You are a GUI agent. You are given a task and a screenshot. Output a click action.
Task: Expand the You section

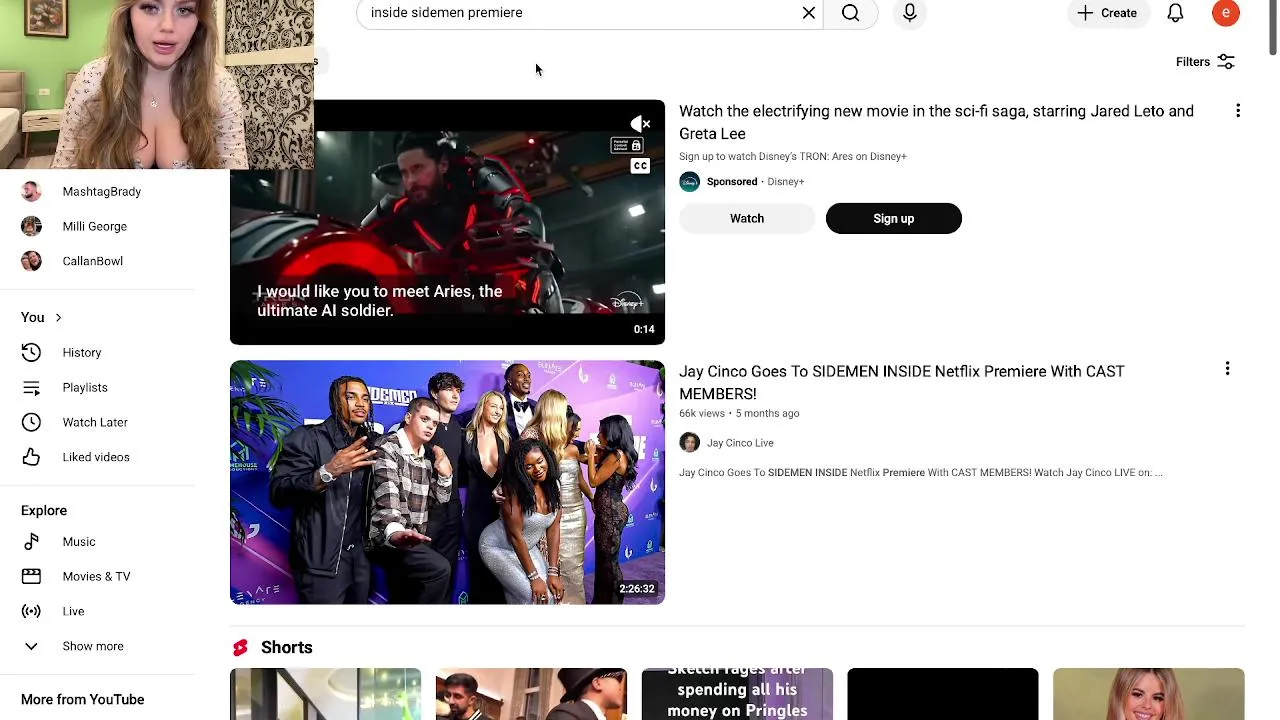(41, 317)
